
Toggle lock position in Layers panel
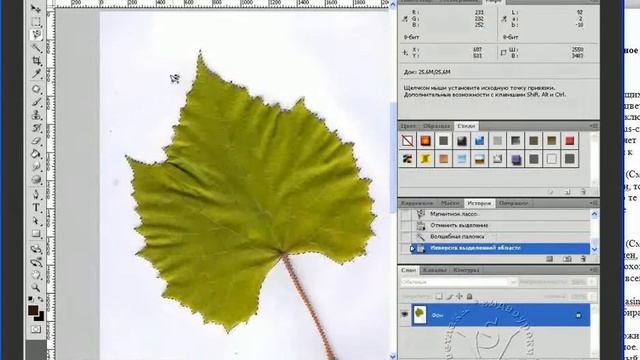pos(459,296)
